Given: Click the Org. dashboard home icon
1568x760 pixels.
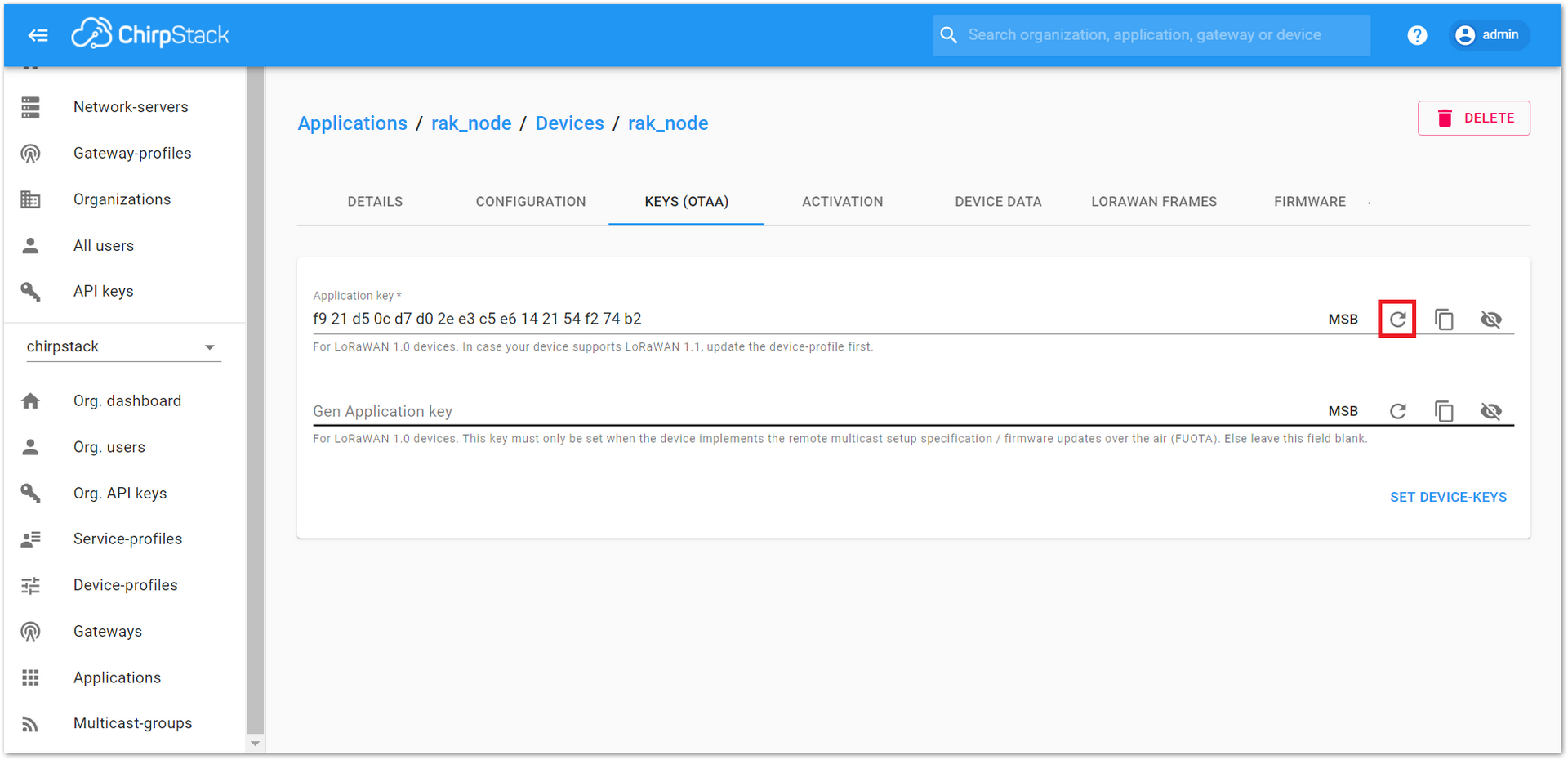Looking at the screenshot, I should pos(31,401).
